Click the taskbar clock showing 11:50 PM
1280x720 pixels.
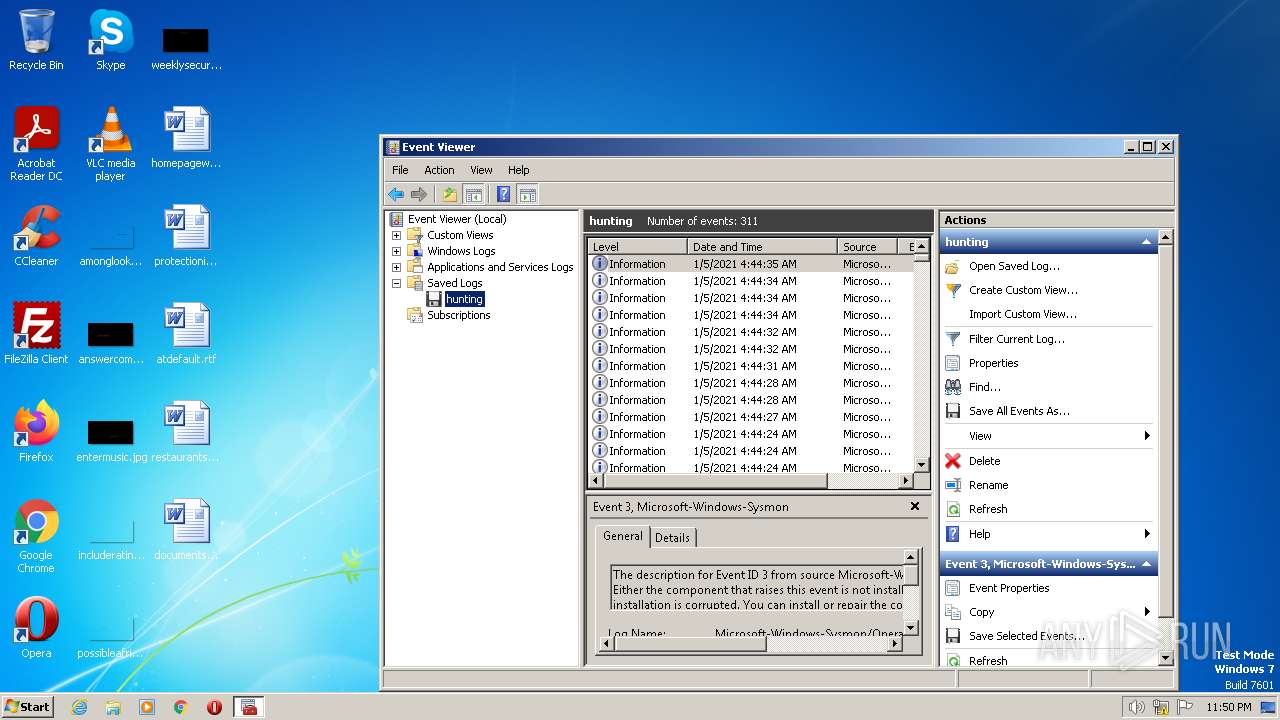tap(1229, 707)
